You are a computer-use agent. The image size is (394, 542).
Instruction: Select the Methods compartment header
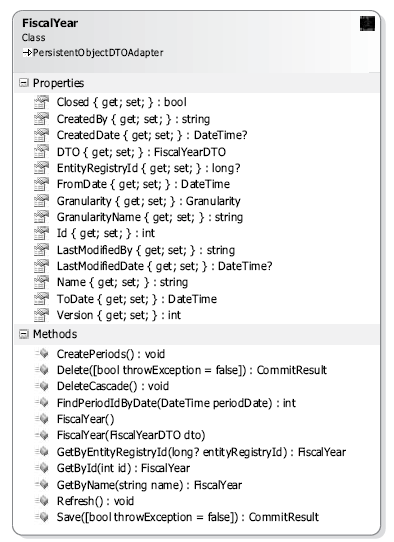coord(196,334)
